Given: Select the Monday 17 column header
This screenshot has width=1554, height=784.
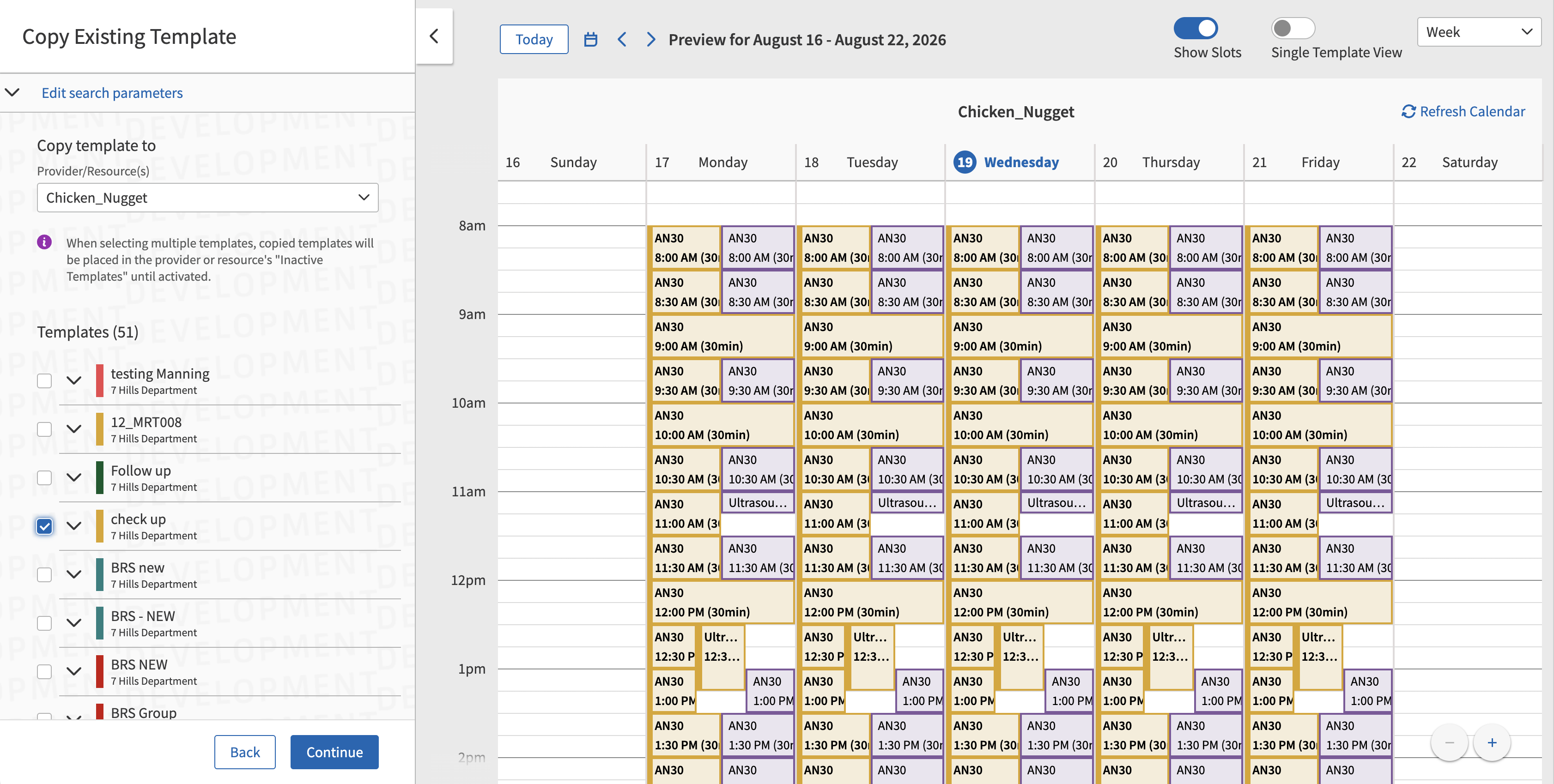Looking at the screenshot, I should [x=721, y=162].
